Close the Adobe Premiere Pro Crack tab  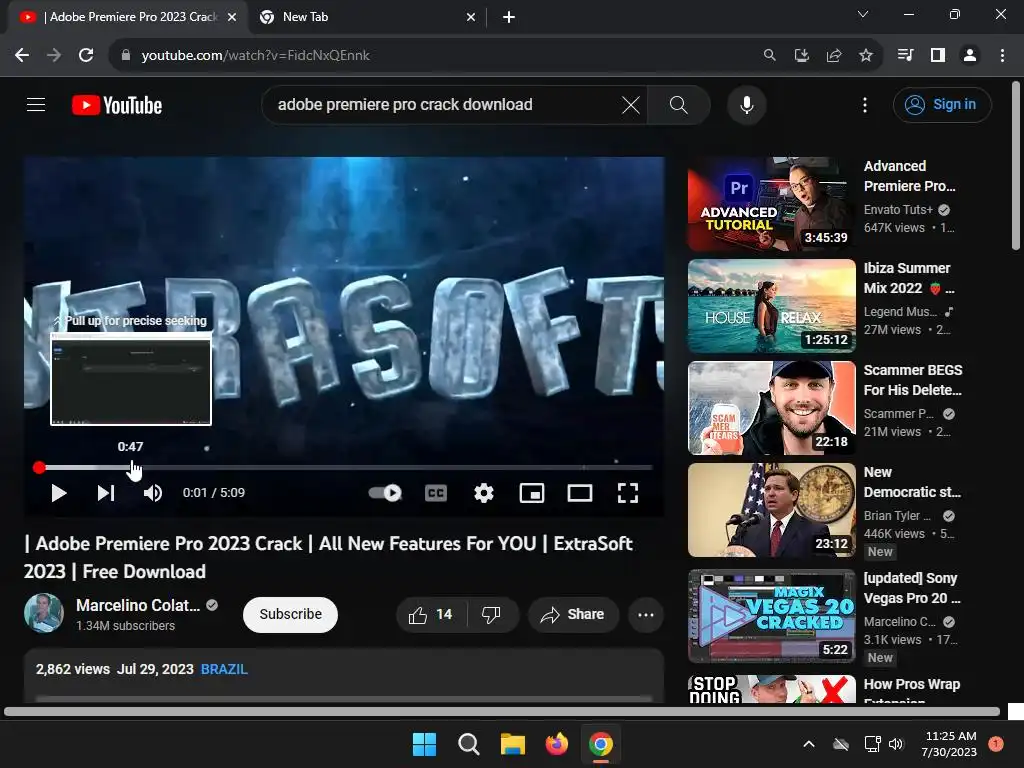click(232, 18)
